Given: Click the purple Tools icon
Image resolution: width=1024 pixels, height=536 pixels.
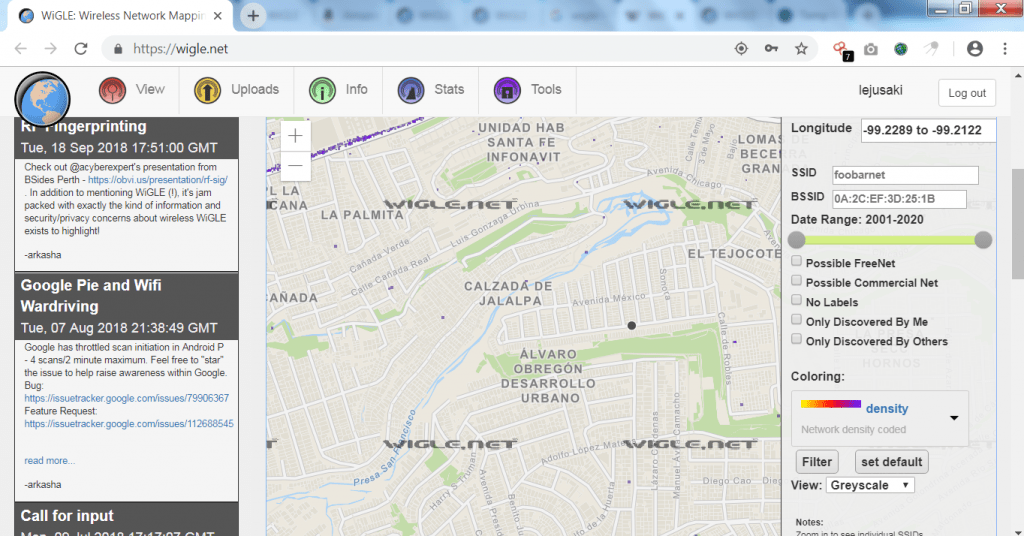Looking at the screenshot, I should pos(507,90).
